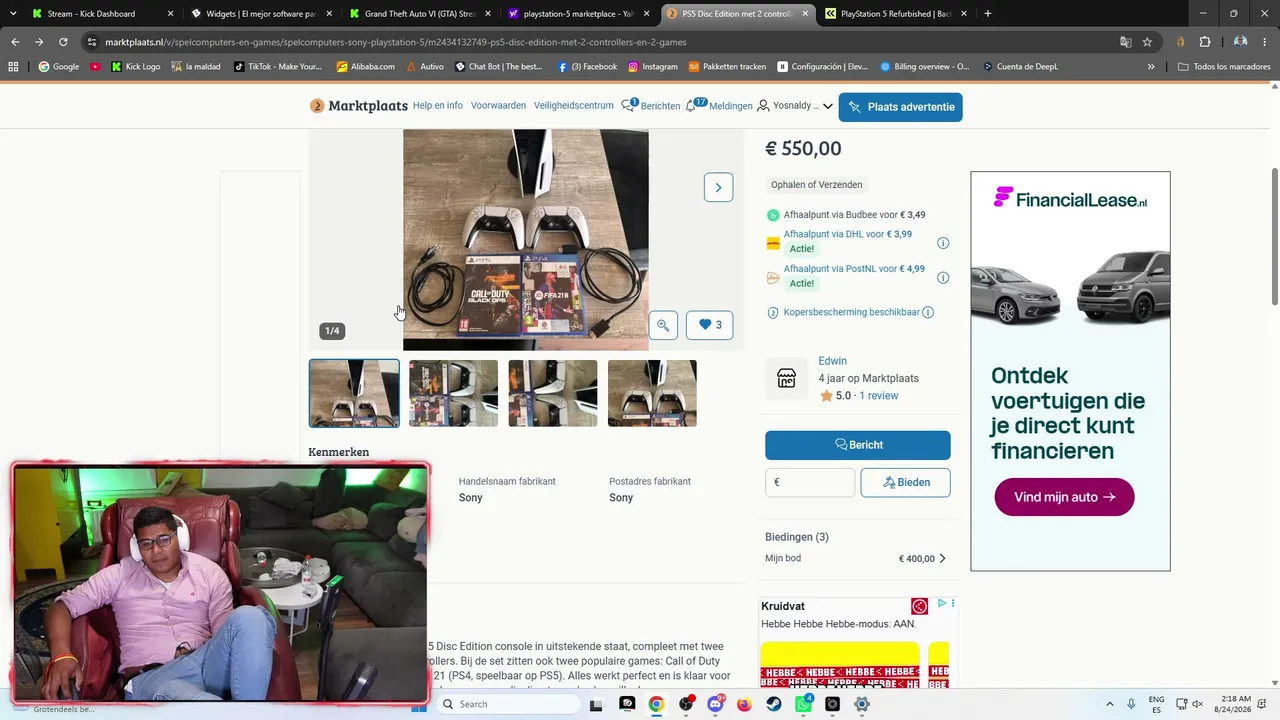
Task: Click the Bieden bid button
Action: (905, 483)
